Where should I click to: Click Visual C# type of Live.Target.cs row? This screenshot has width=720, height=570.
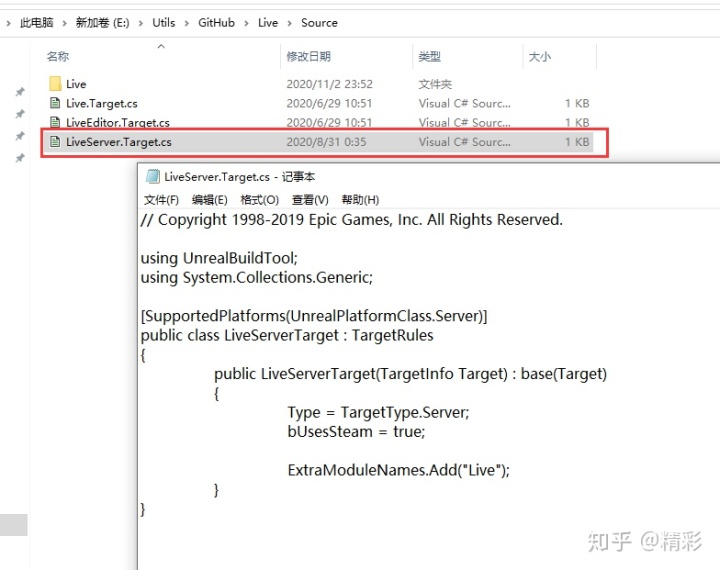(x=464, y=103)
